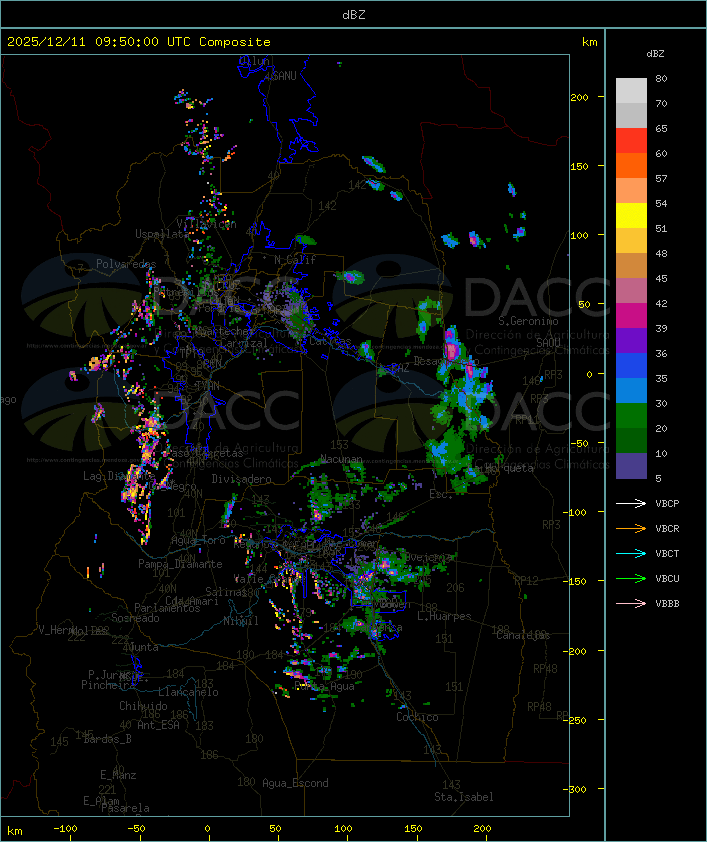
Task: Click the VBCU legend label
Action: coord(667,578)
